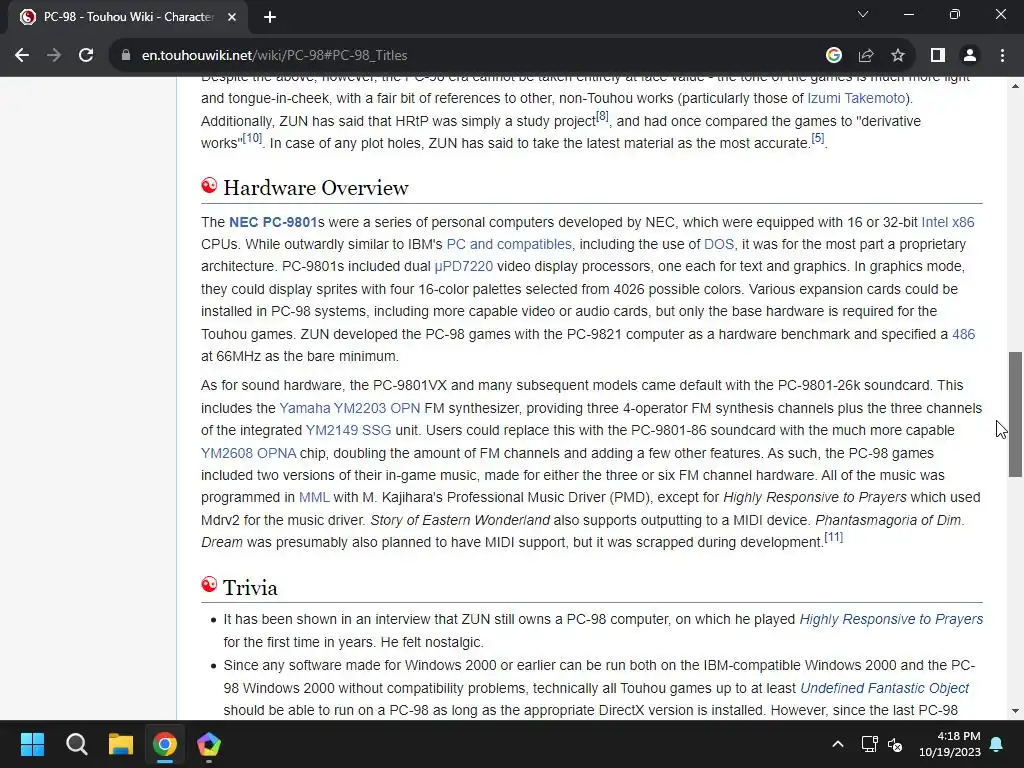1024x768 pixels.
Task: Open the µPD7220 link
Action: pos(464,266)
